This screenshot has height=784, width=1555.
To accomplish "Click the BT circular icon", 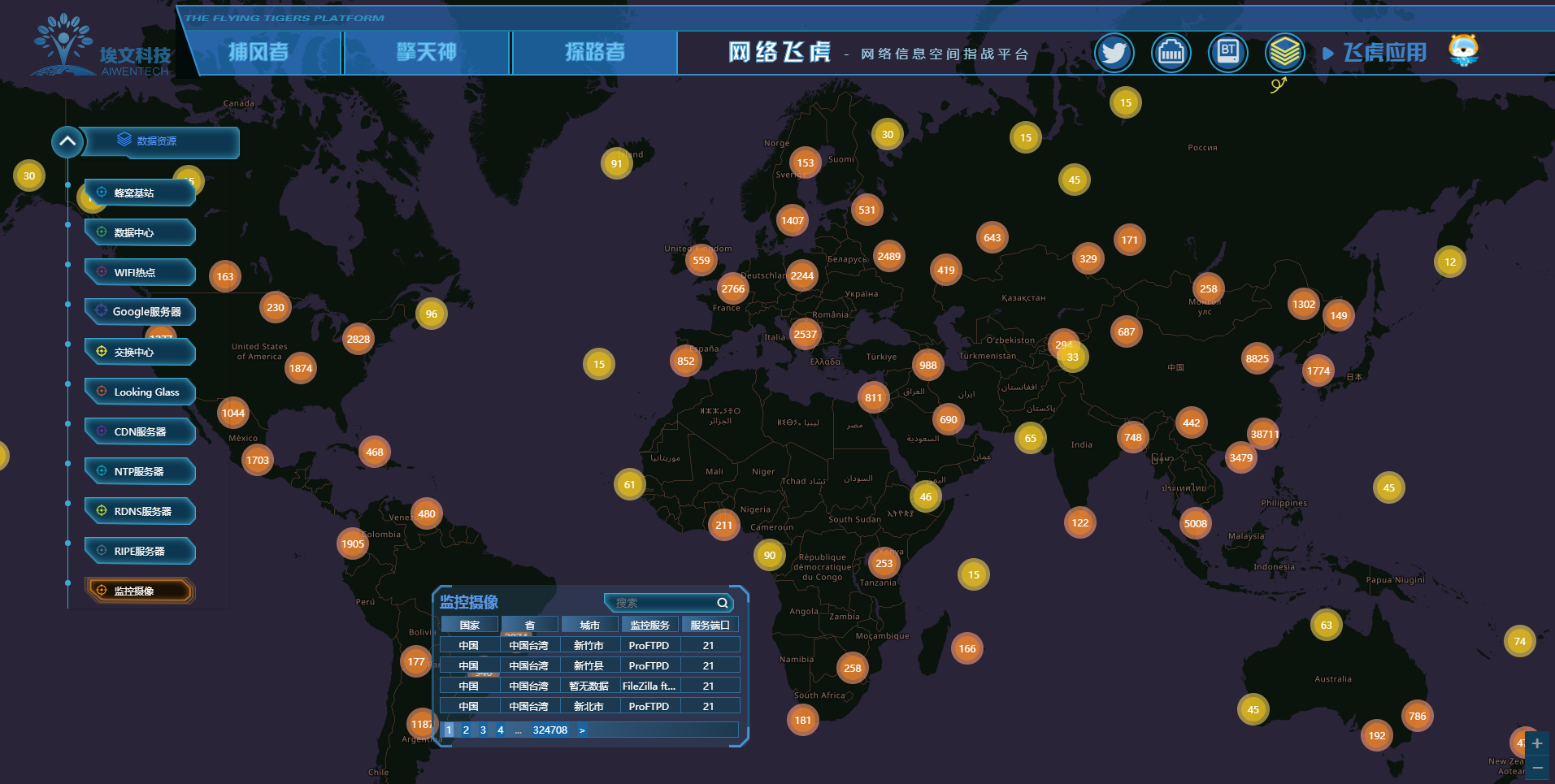I will pyautogui.click(x=1227, y=54).
